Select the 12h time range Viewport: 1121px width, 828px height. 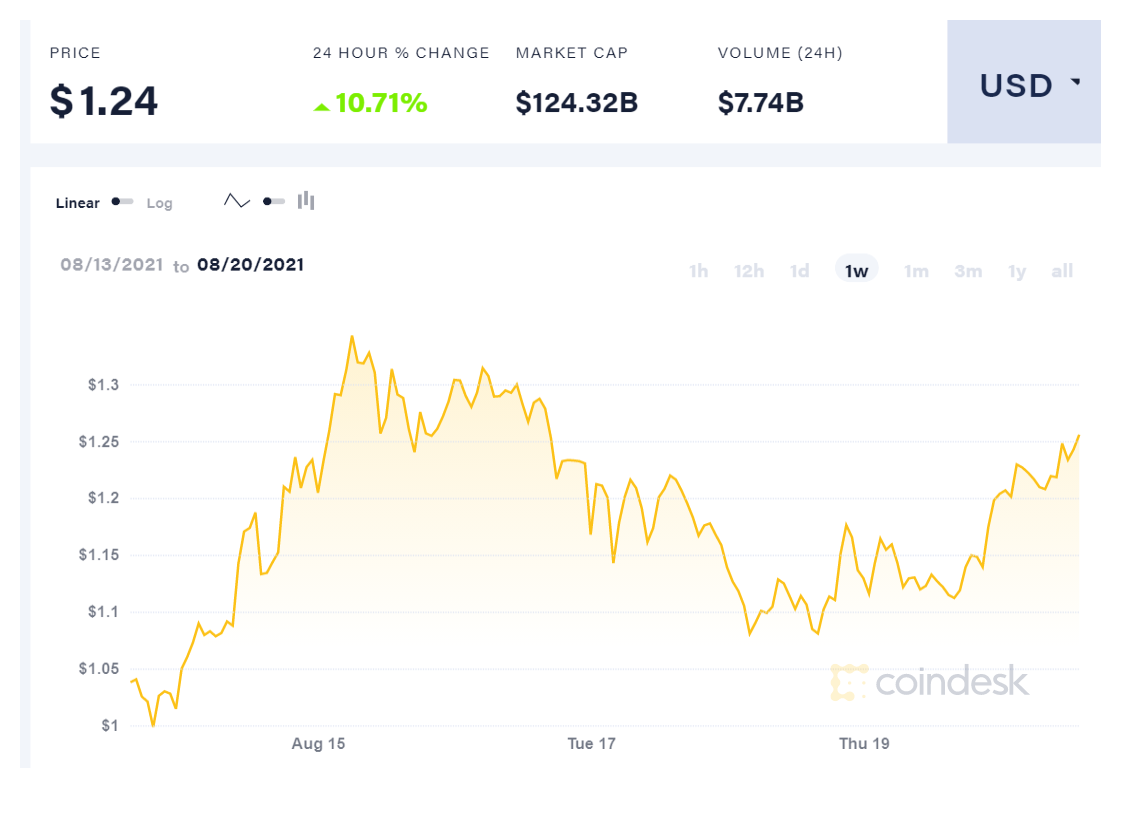point(749,271)
